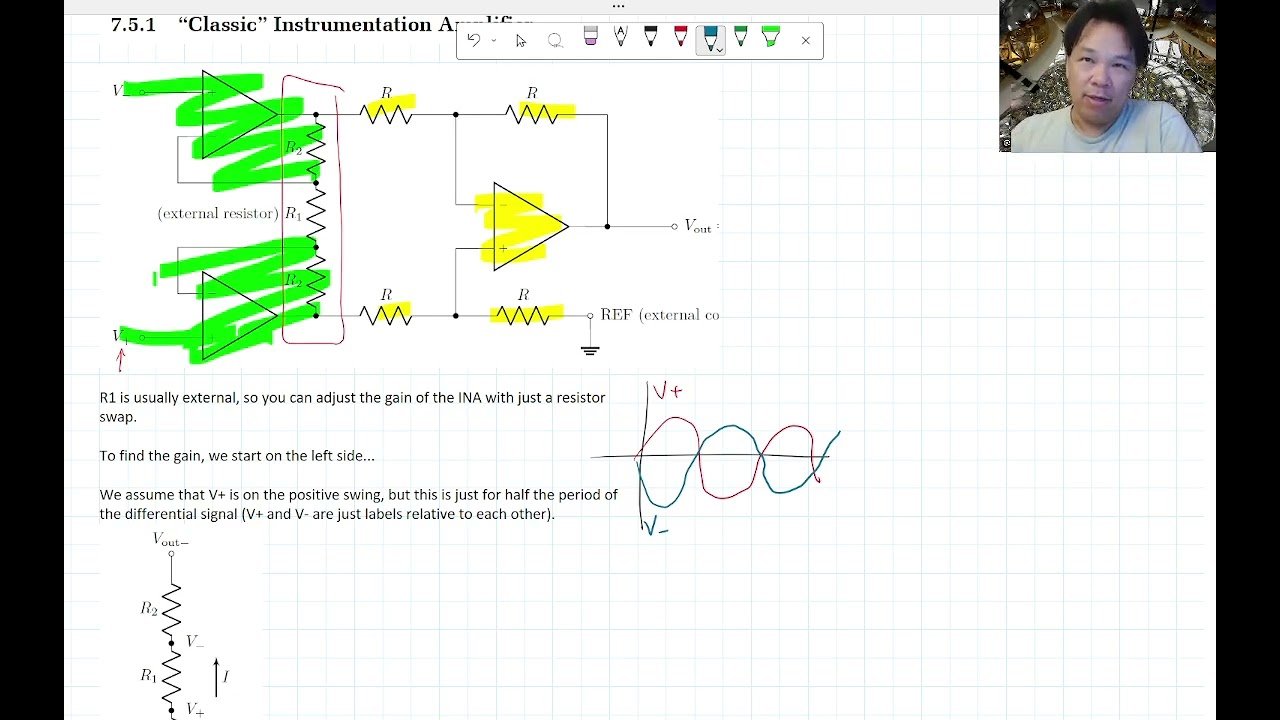Select the ink-to-text pen tool
This screenshot has height=720, width=1280.
(621, 37)
